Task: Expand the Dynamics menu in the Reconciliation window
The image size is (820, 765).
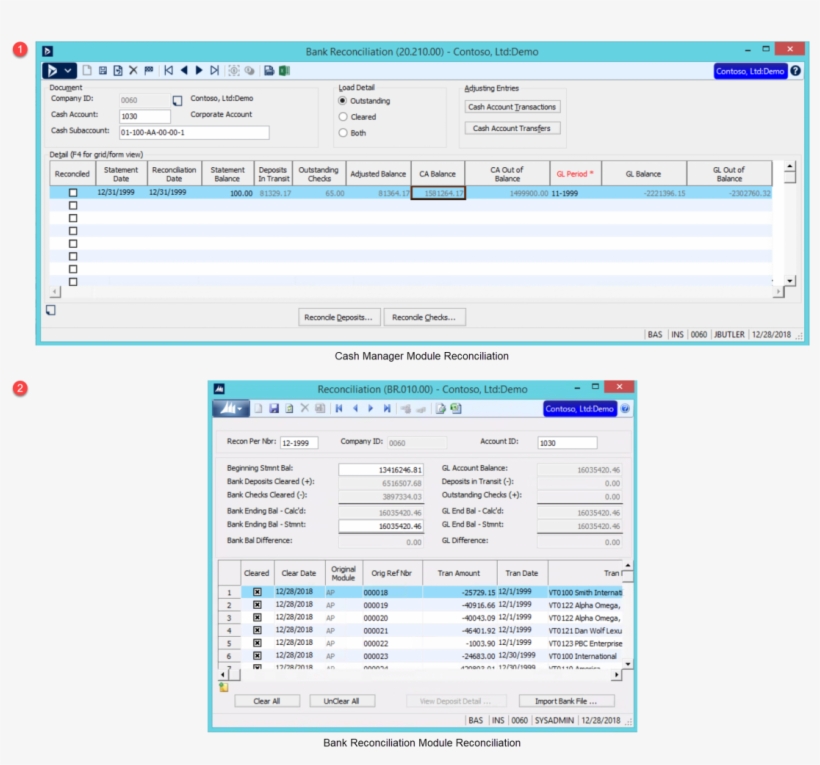Action: (231, 408)
